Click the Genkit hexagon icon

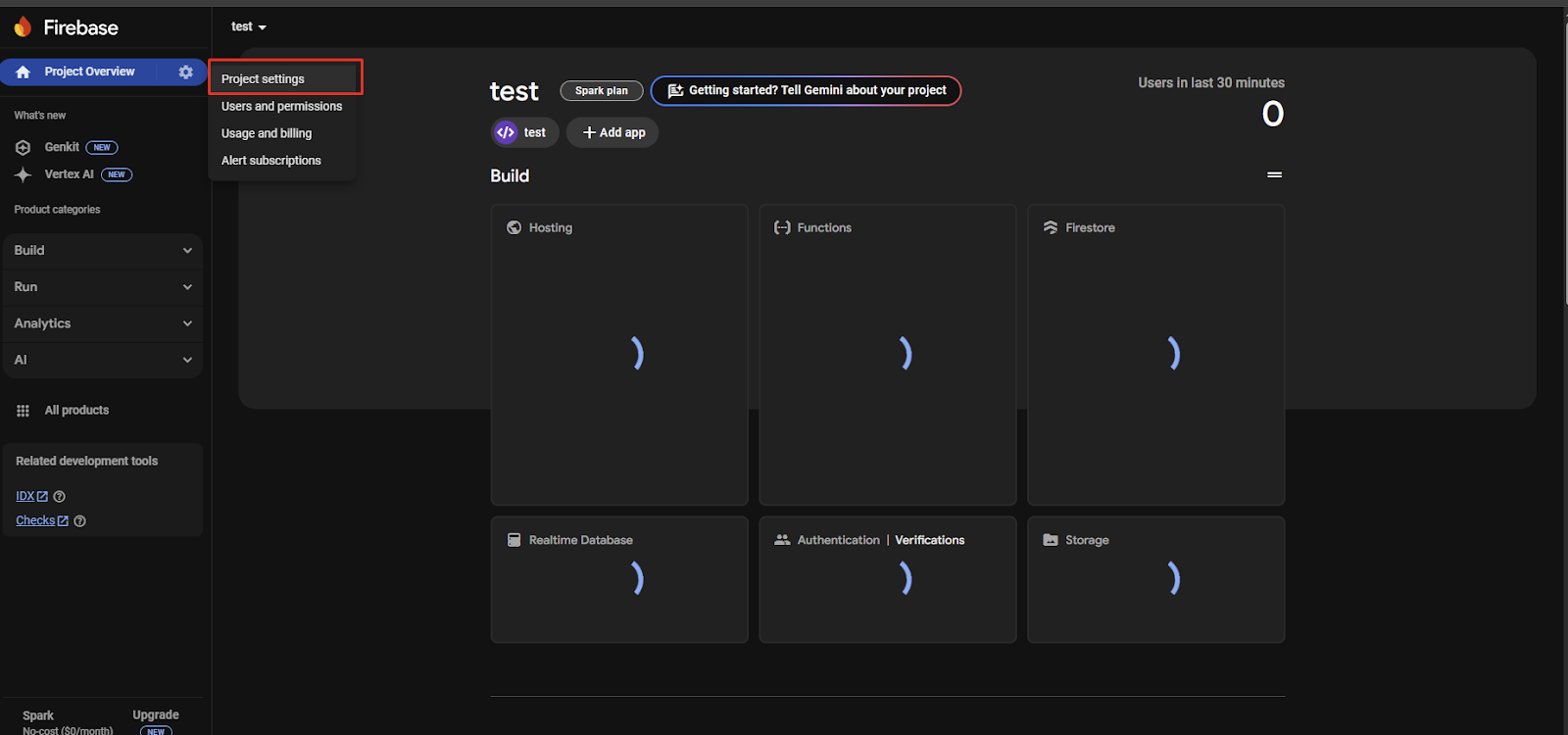point(23,147)
